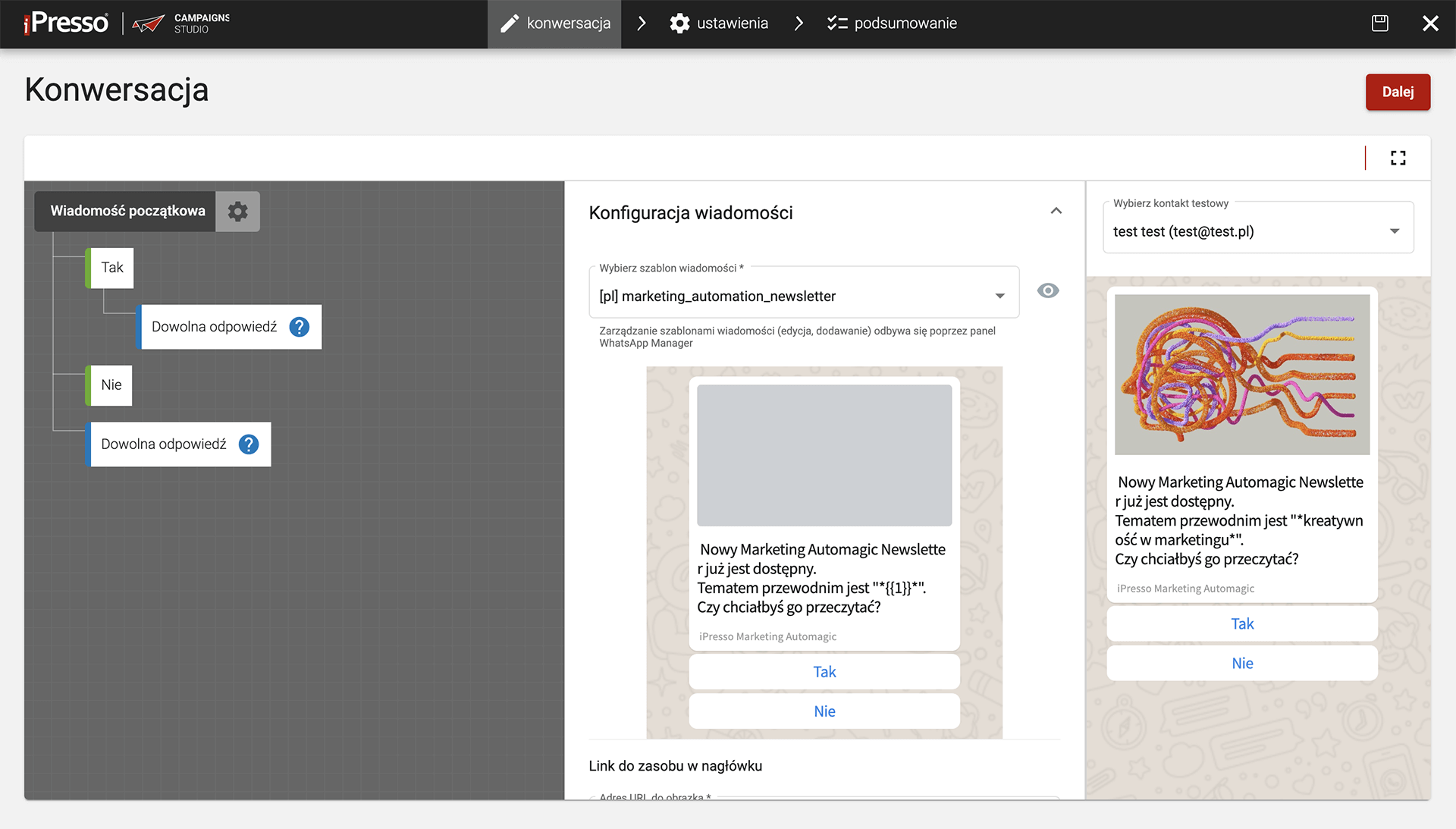Image resolution: width=1456 pixels, height=829 pixels.
Task: Select the Nie node in the conversation tree
Action: coord(111,385)
